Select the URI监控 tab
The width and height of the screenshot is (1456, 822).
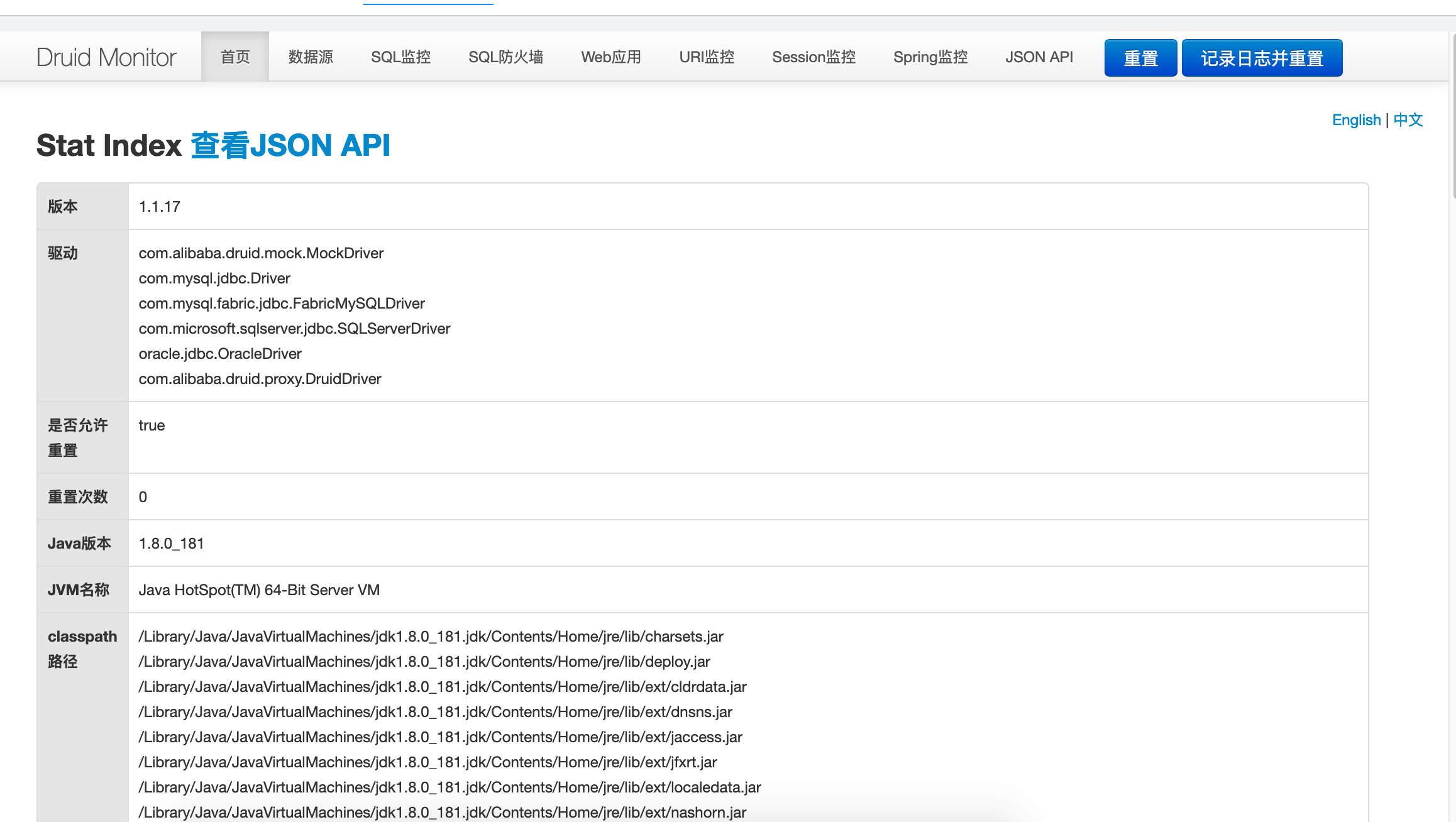click(x=707, y=57)
